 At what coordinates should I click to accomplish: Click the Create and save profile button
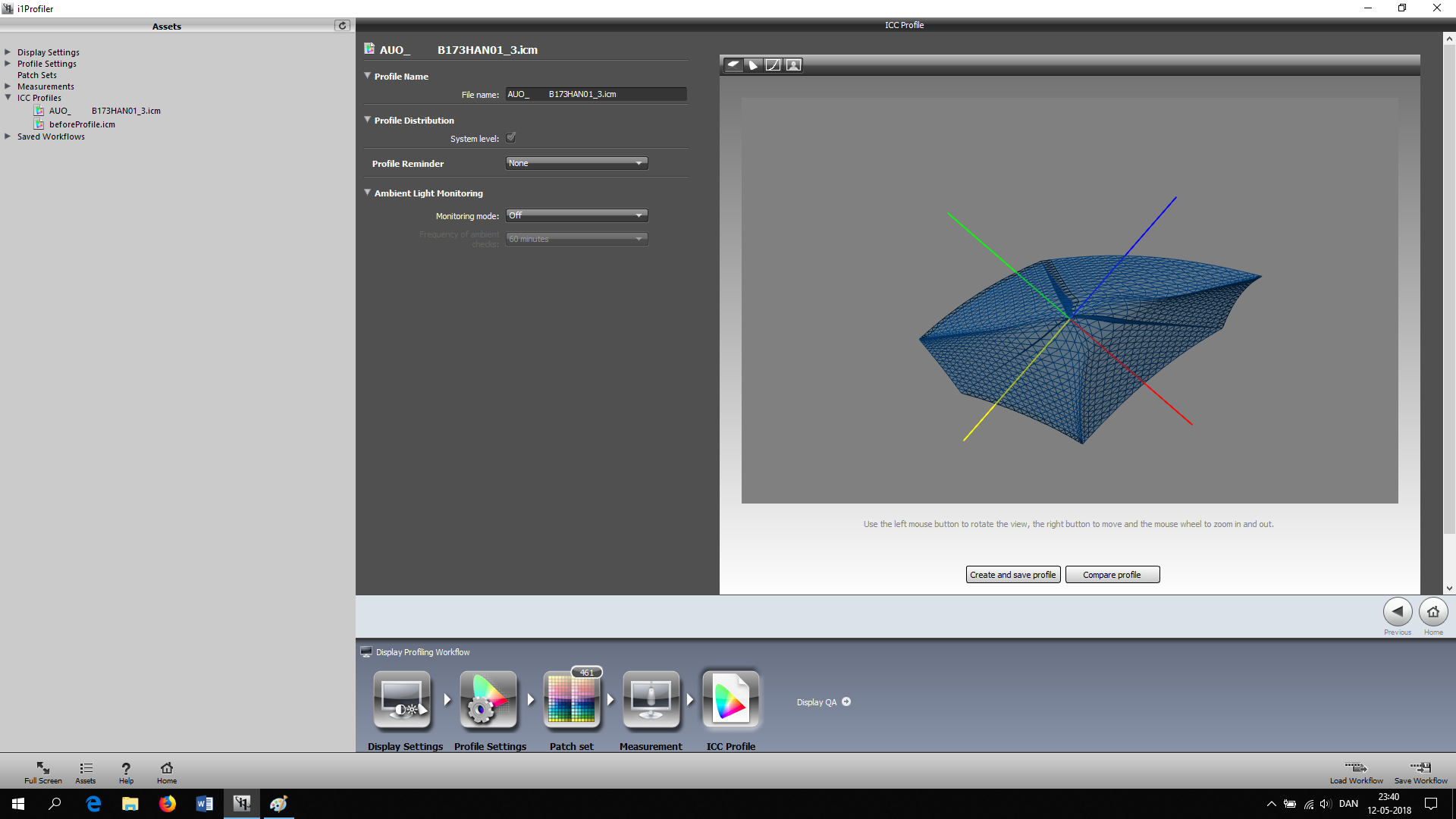tap(1012, 575)
